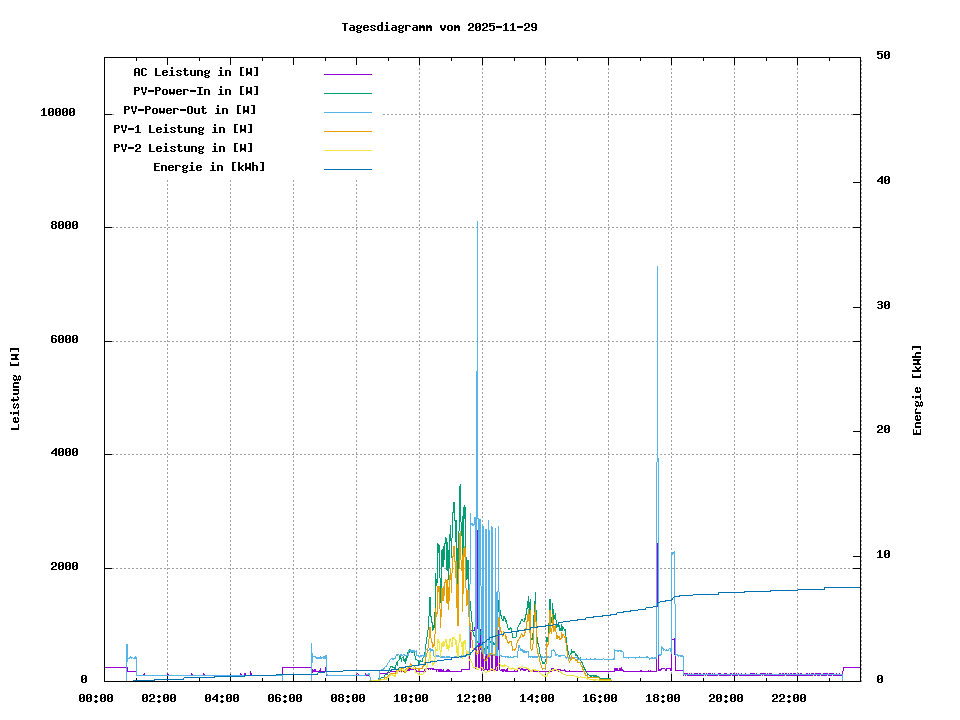
Task: Click the 22:00 time axis label
Action: coord(790,698)
